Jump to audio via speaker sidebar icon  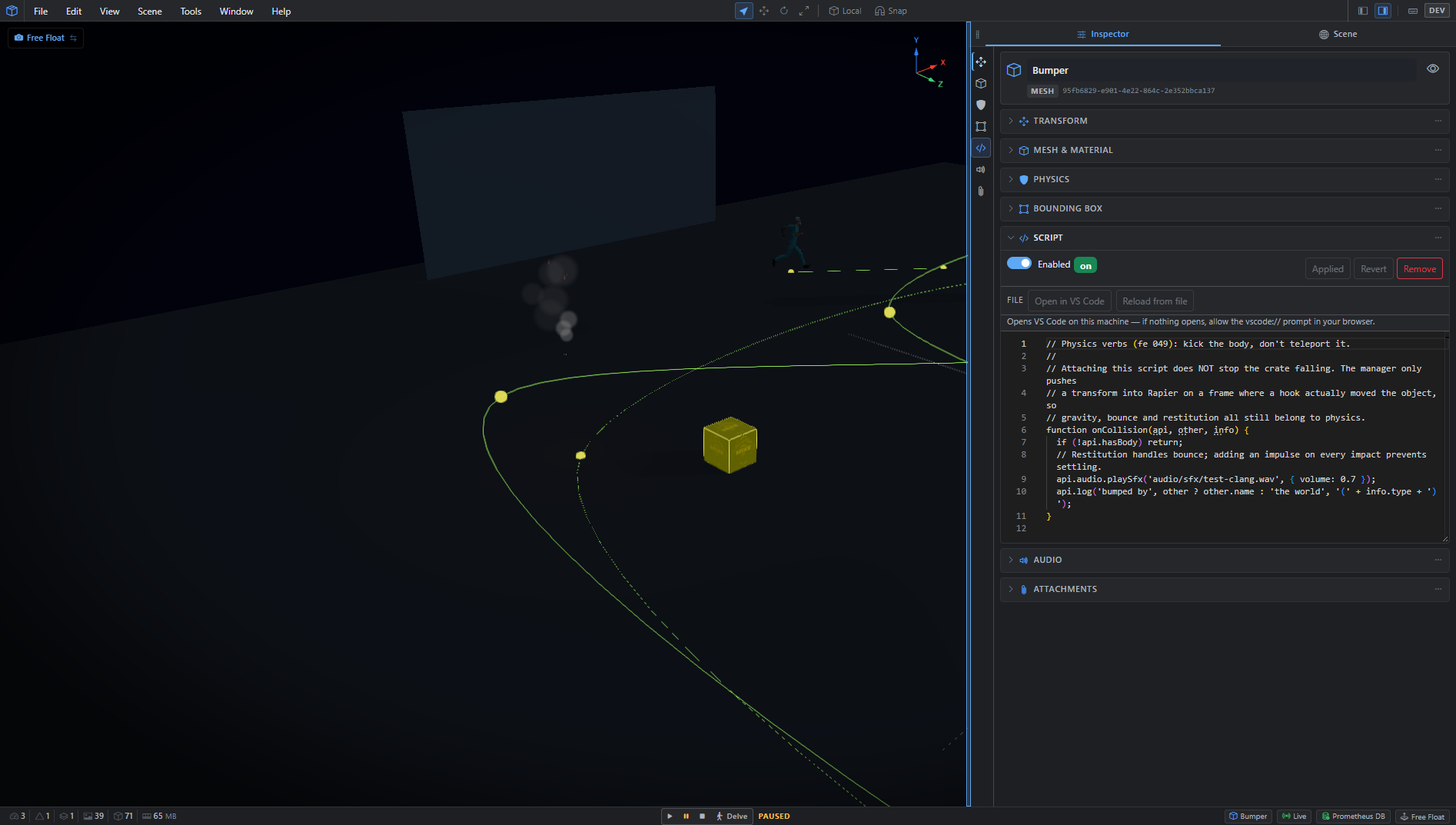point(981,169)
